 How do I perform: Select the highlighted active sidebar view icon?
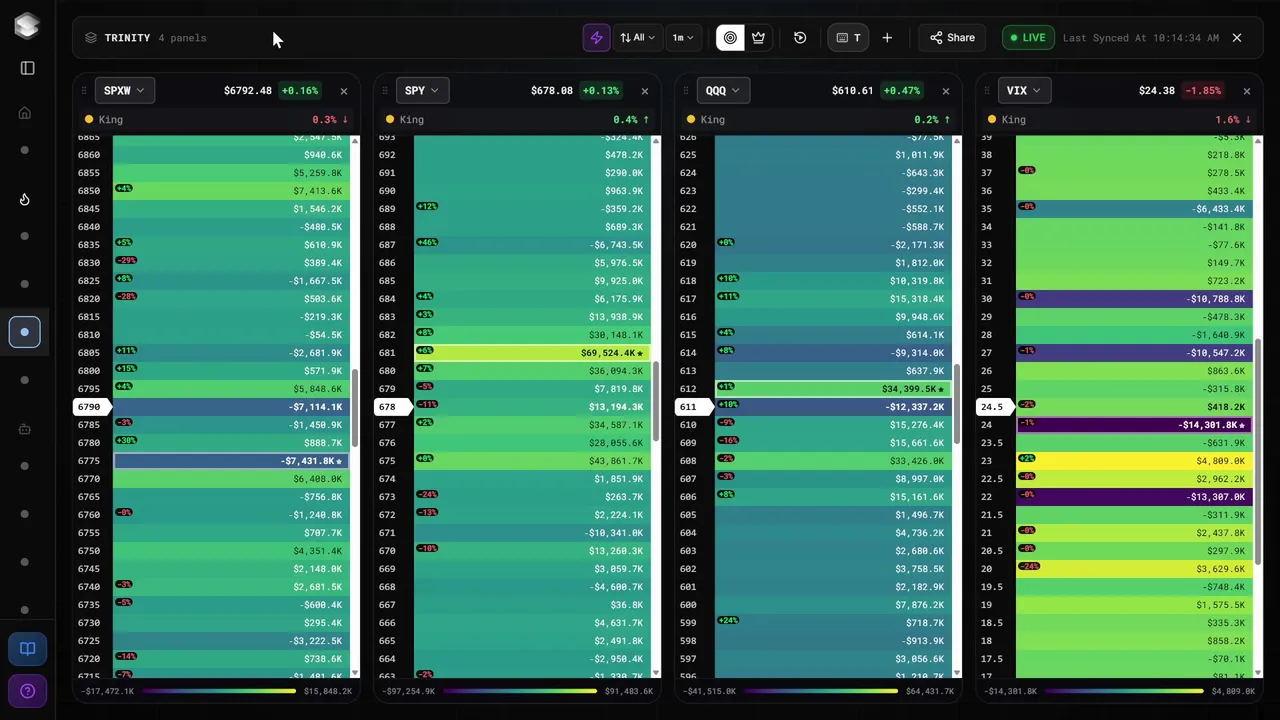(25, 332)
